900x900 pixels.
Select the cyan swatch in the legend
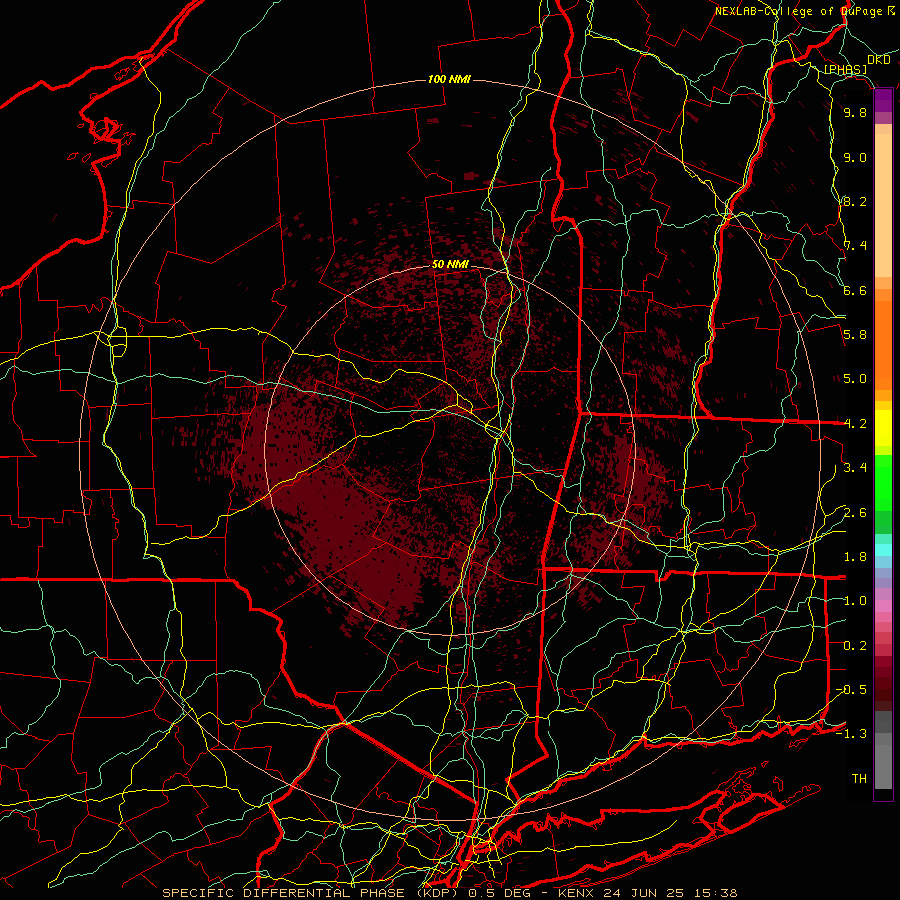click(x=883, y=550)
